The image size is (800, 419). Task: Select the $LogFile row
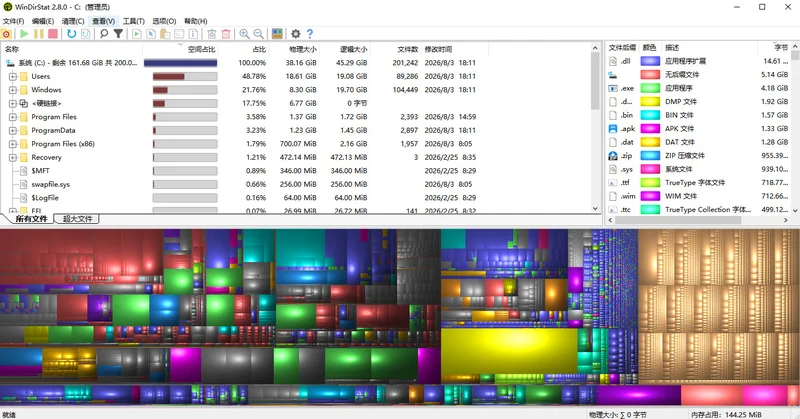(x=296, y=198)
